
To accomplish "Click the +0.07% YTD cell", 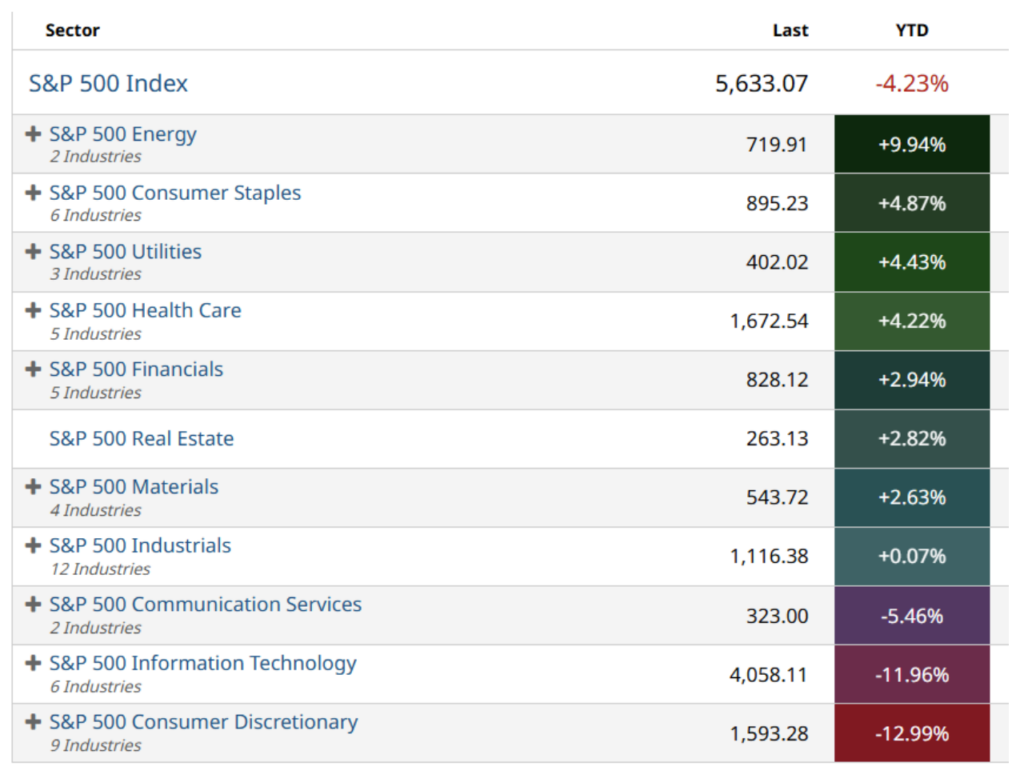I will pyautogui.click(x=912, y=556).
